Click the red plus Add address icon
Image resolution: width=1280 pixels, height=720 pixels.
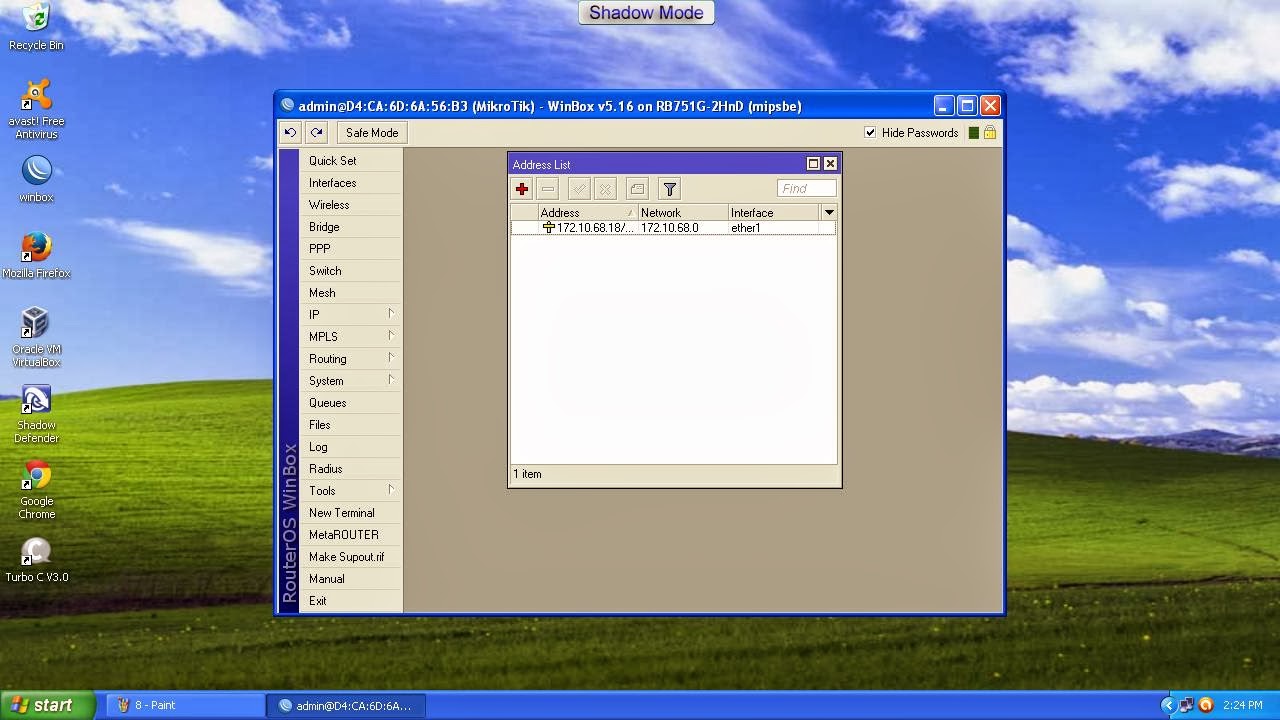522,189
